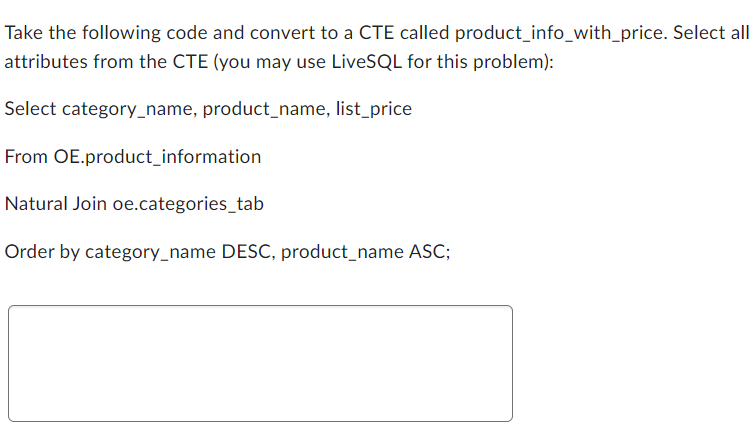Click the Order by category_name DESC line

pyautogui.click(x=228, y=252)
